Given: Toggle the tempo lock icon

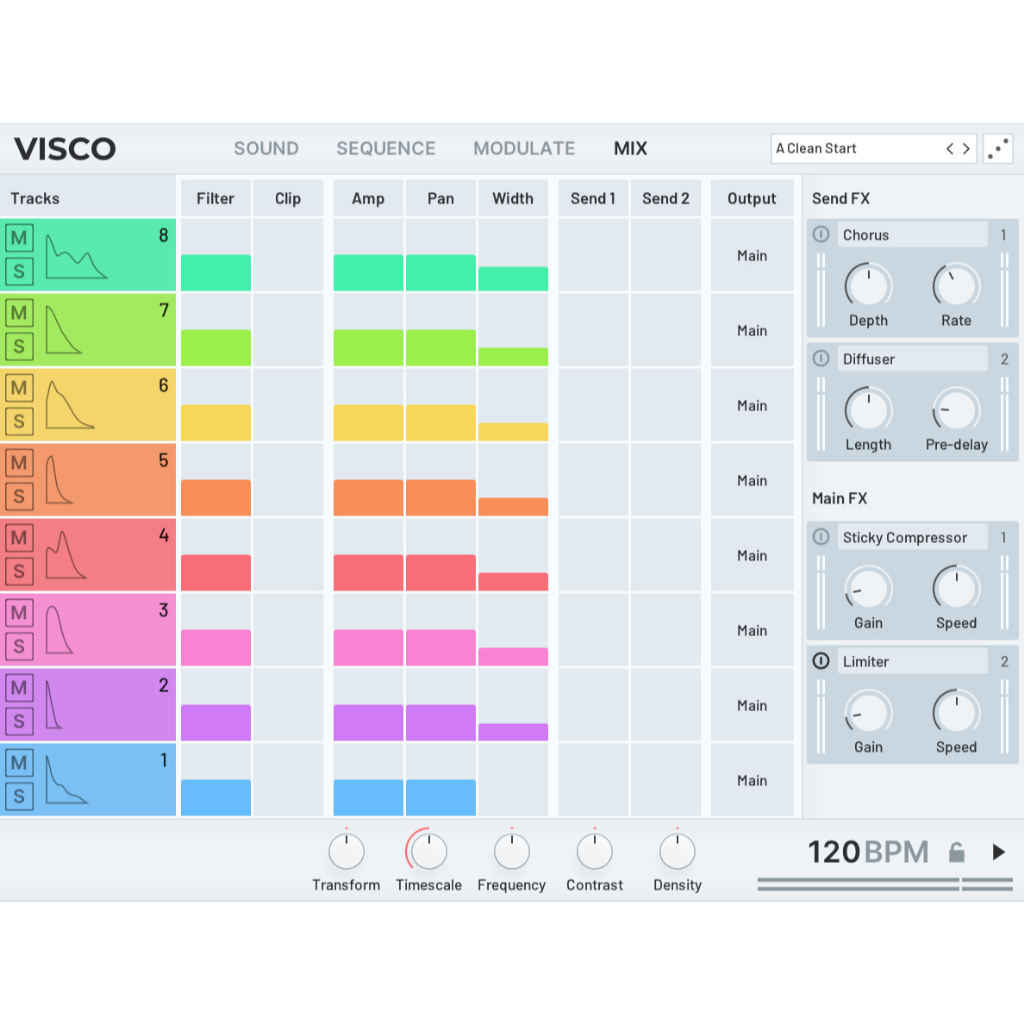Looking at the screenshot, I should click(x=956, y=852).
